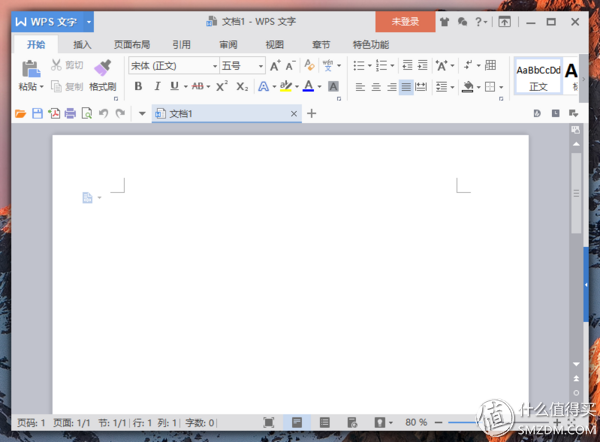Open bullet list style dropdown
The image size is (600, 442).
point(370,65)
